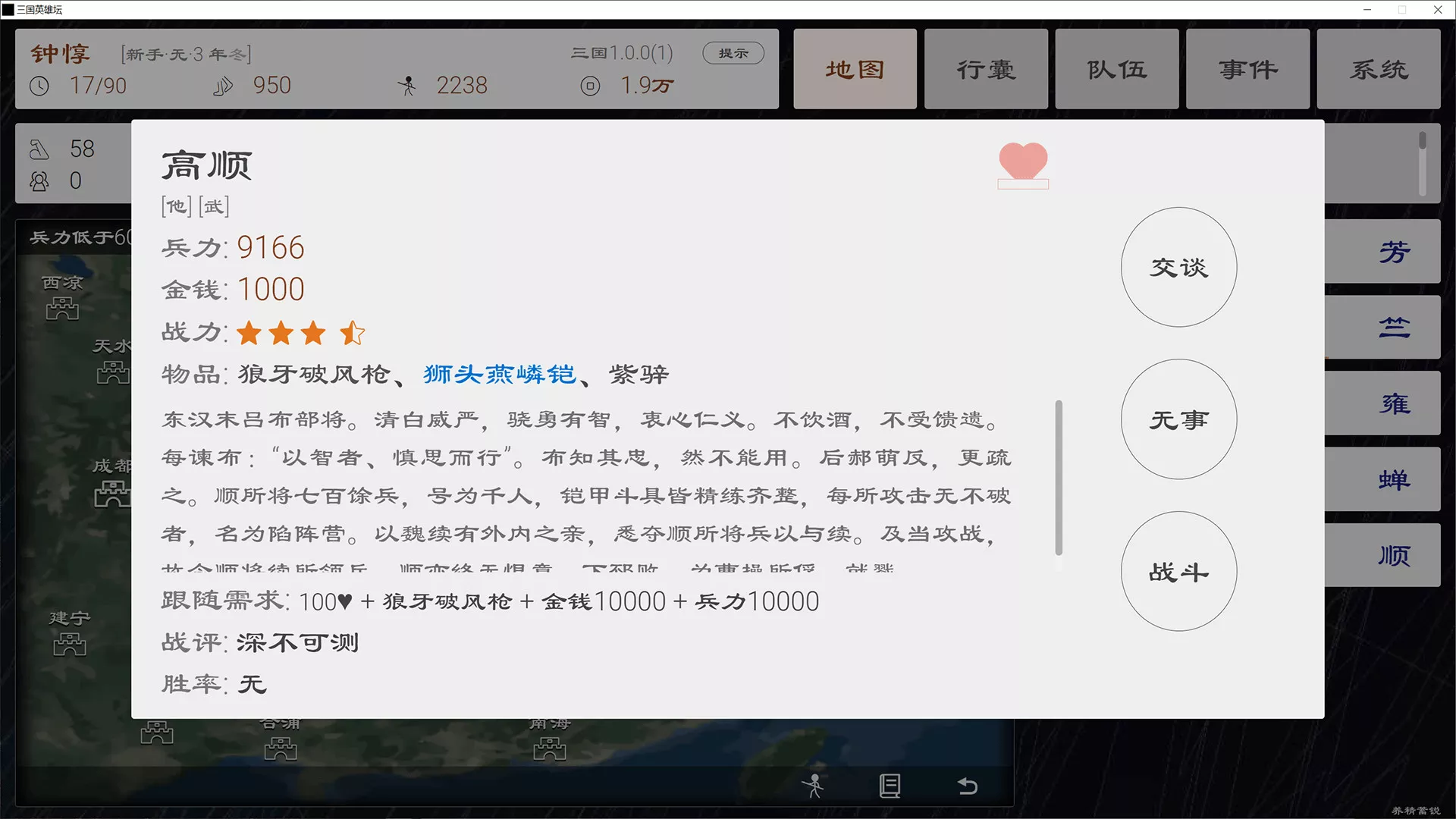Screen dimensions: 1456x819
Task: Click the 无事 dismiss button
Action: click(1179, 419)
